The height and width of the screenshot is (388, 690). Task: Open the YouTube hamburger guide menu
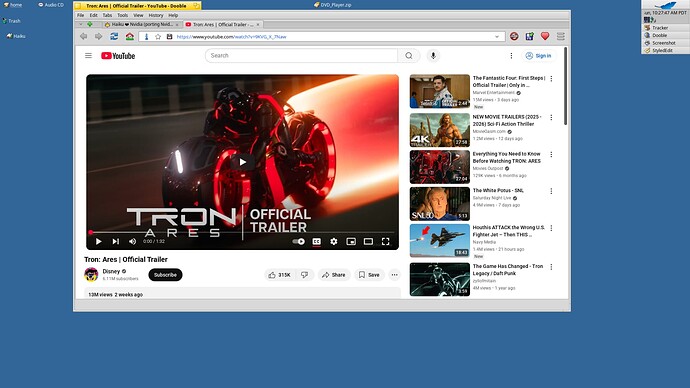[88, 55]
